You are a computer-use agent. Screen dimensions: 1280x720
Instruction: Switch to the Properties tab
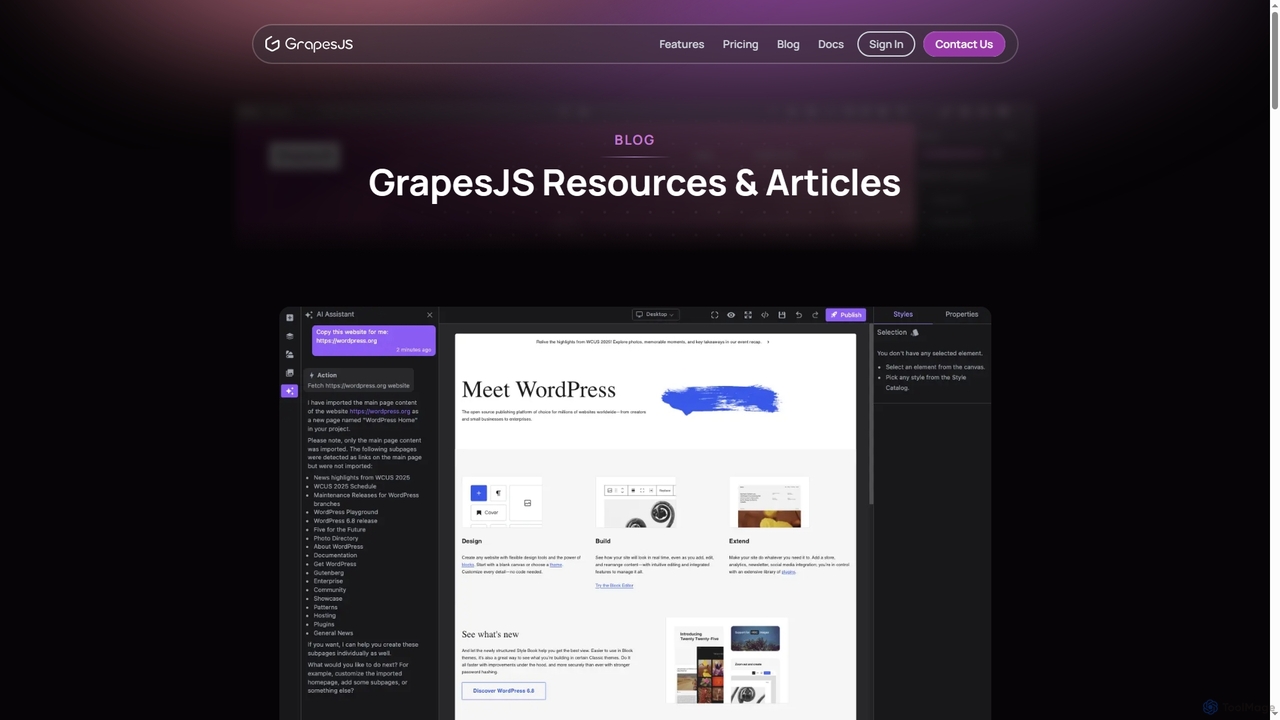(962, 314)
